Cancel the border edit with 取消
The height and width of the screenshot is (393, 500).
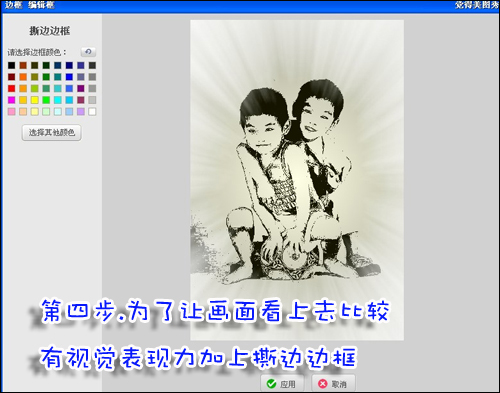coord(333,384)
